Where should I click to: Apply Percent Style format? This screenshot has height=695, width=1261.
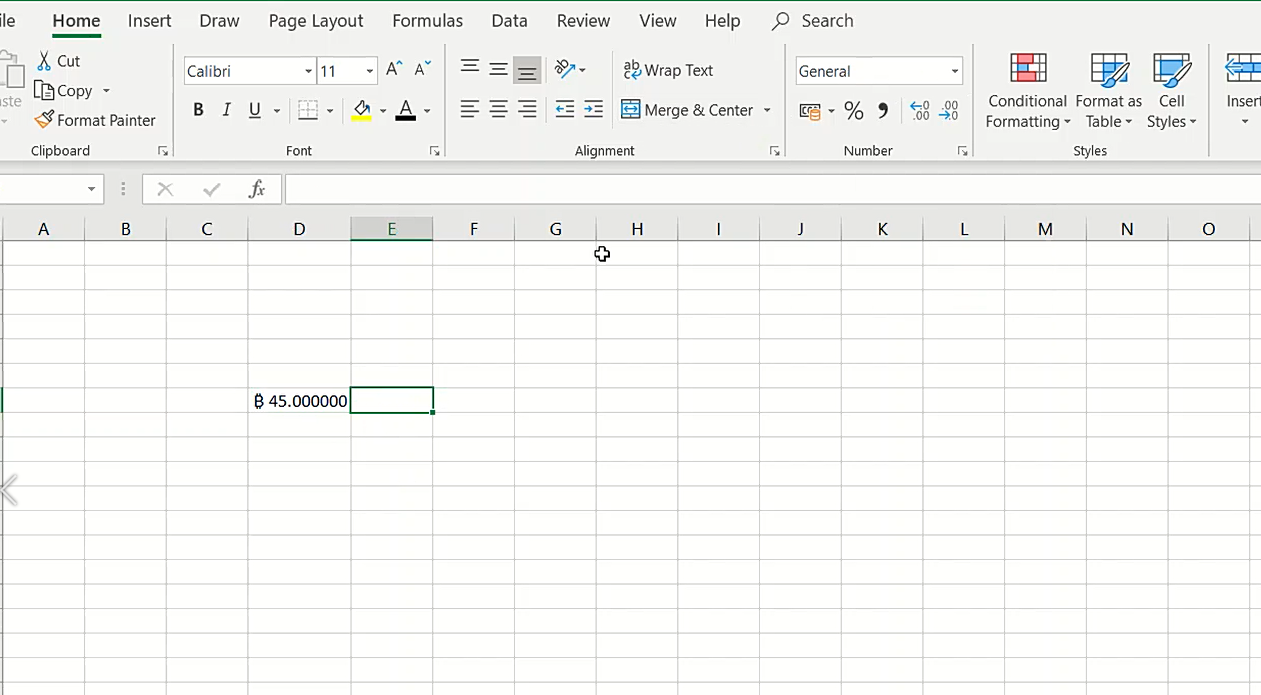pyautogui.click(x=853, y=111)
